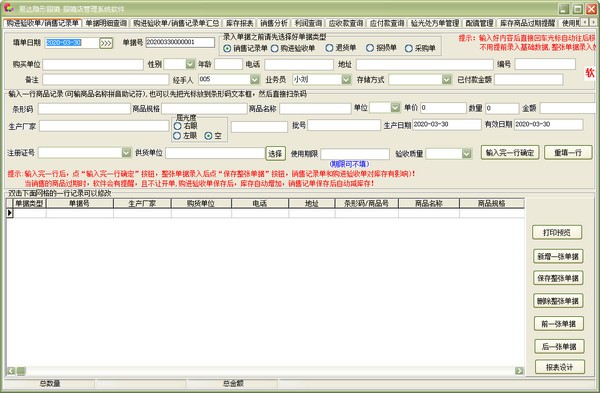Click 新增一张单据 button

click(558, 256)
